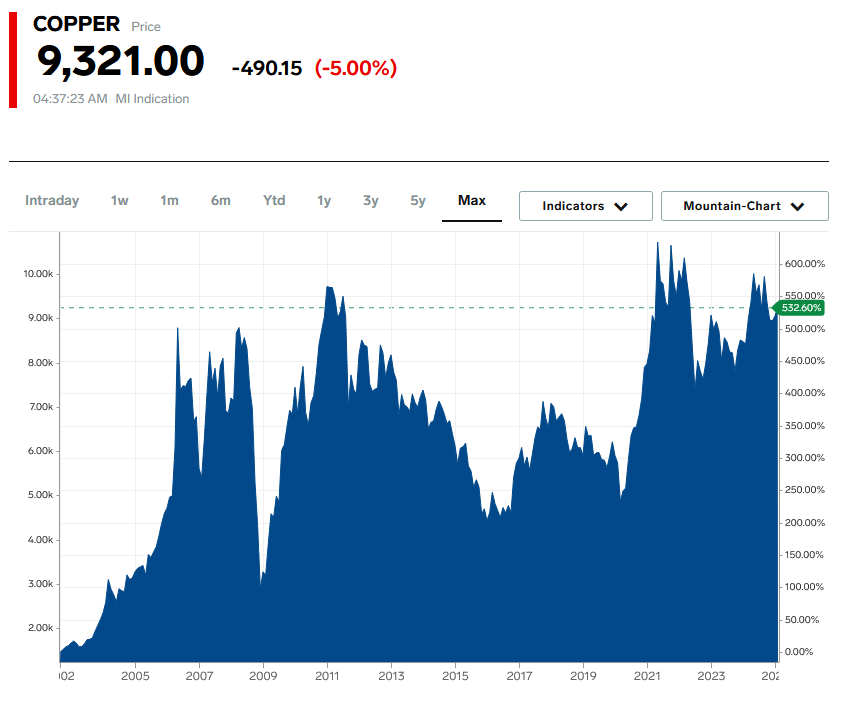Click the Max range tab
The height and width of the screenshot is (717, 849).
(472, 201)
